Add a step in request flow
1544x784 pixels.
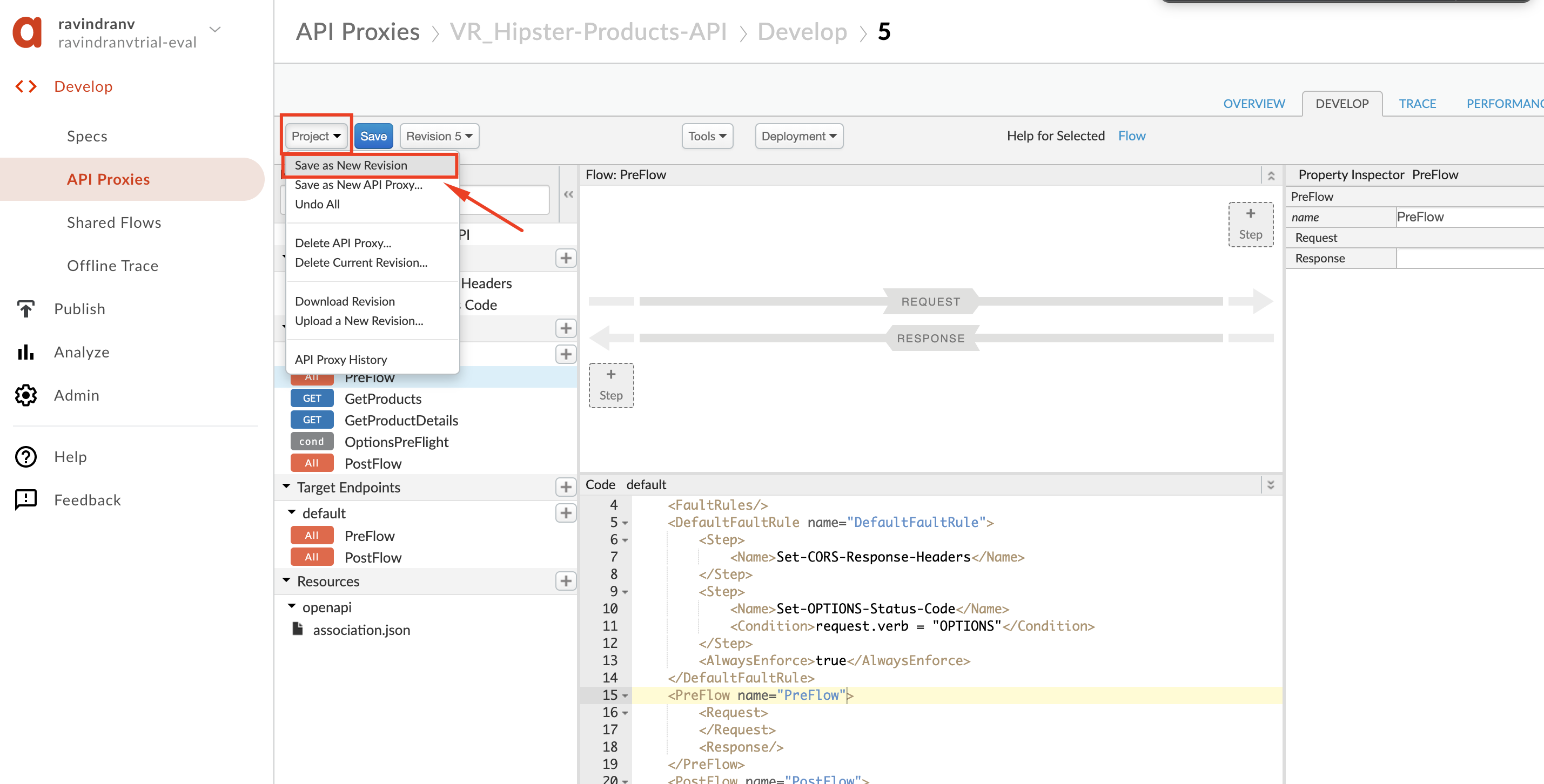click(x=1250, y=224)
